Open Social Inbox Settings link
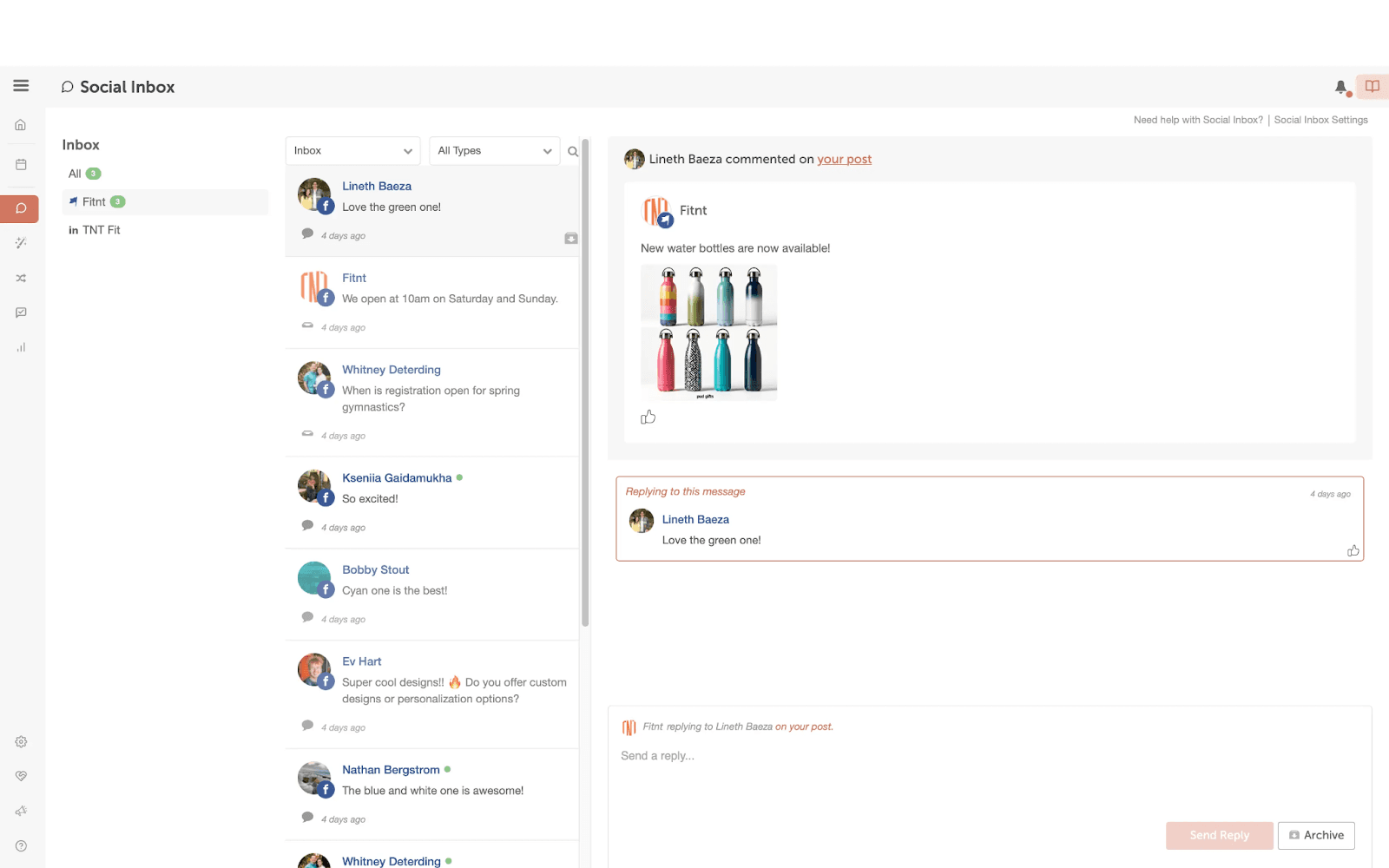The image size is (1389, 868). 1320,120
